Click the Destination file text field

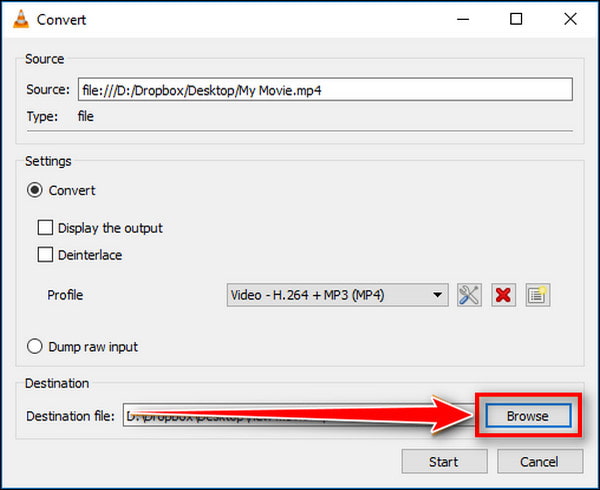[x=298, y=415]
